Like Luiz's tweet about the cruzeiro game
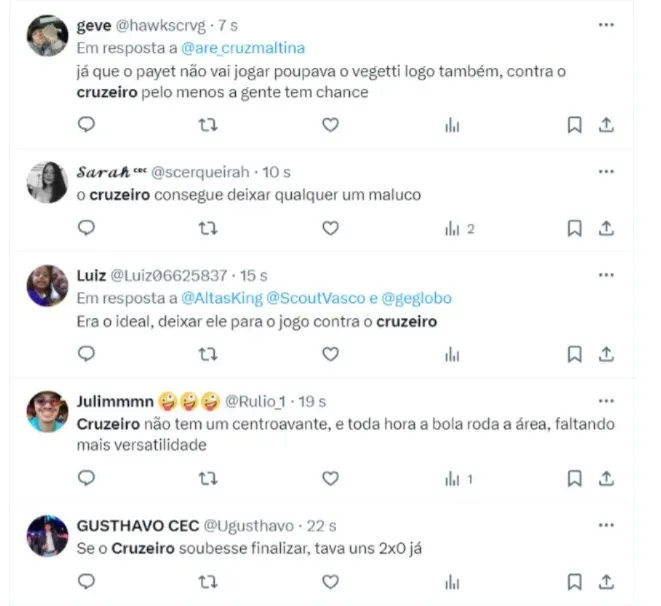Viewport: 661px width, 606px height. pos(330,354)
